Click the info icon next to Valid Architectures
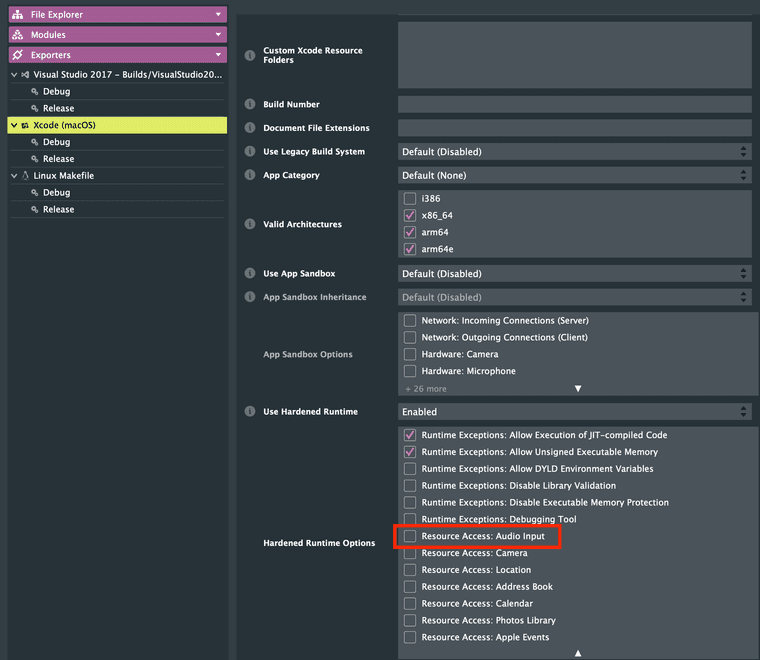This screenshot has height=660, width=760. pos(250,224)
